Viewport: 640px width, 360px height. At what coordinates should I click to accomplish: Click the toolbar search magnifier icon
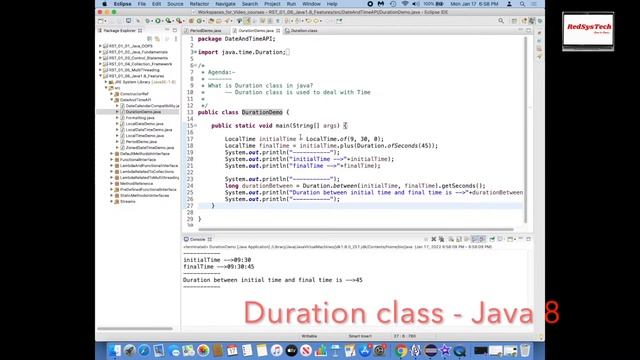pyautogui.click(x=501, y=21)
